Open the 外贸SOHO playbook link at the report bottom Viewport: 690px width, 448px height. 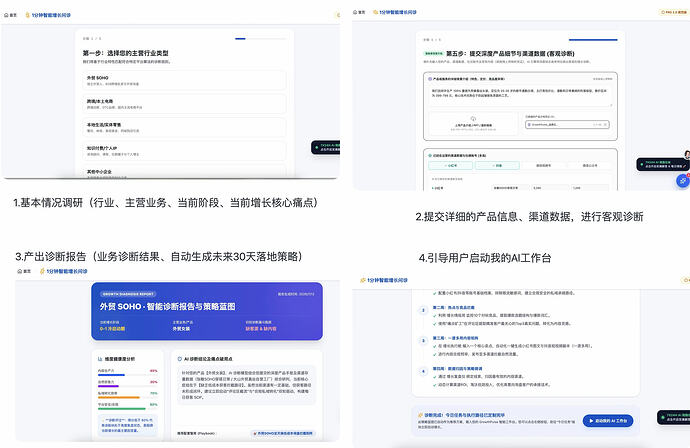[x=284, y=433]
